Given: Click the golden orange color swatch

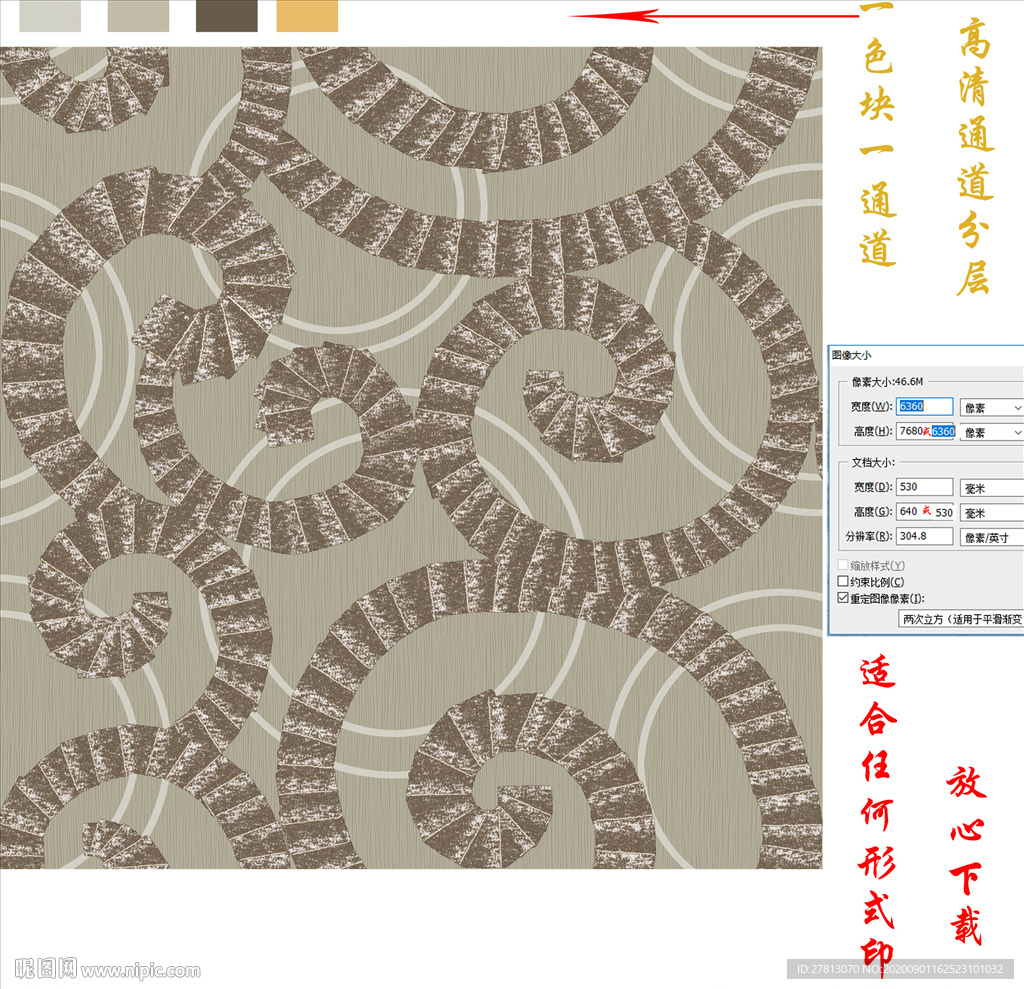Looking at the screenshot, I should 307,16.
